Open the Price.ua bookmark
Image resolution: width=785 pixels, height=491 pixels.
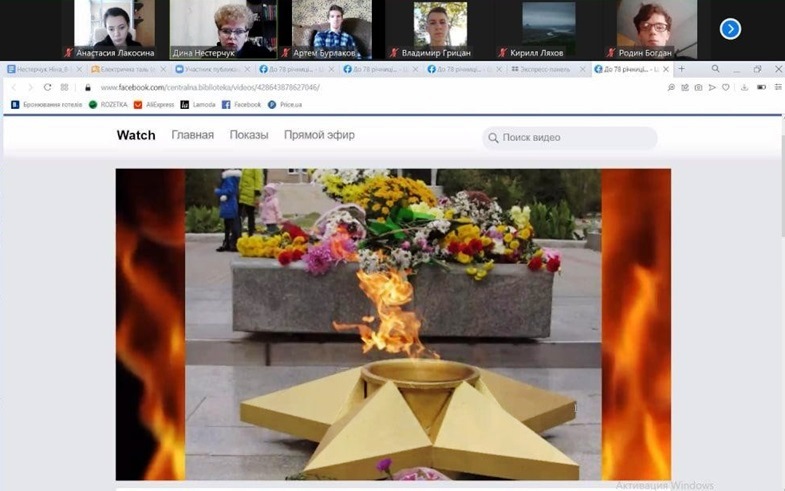(285, 105)
